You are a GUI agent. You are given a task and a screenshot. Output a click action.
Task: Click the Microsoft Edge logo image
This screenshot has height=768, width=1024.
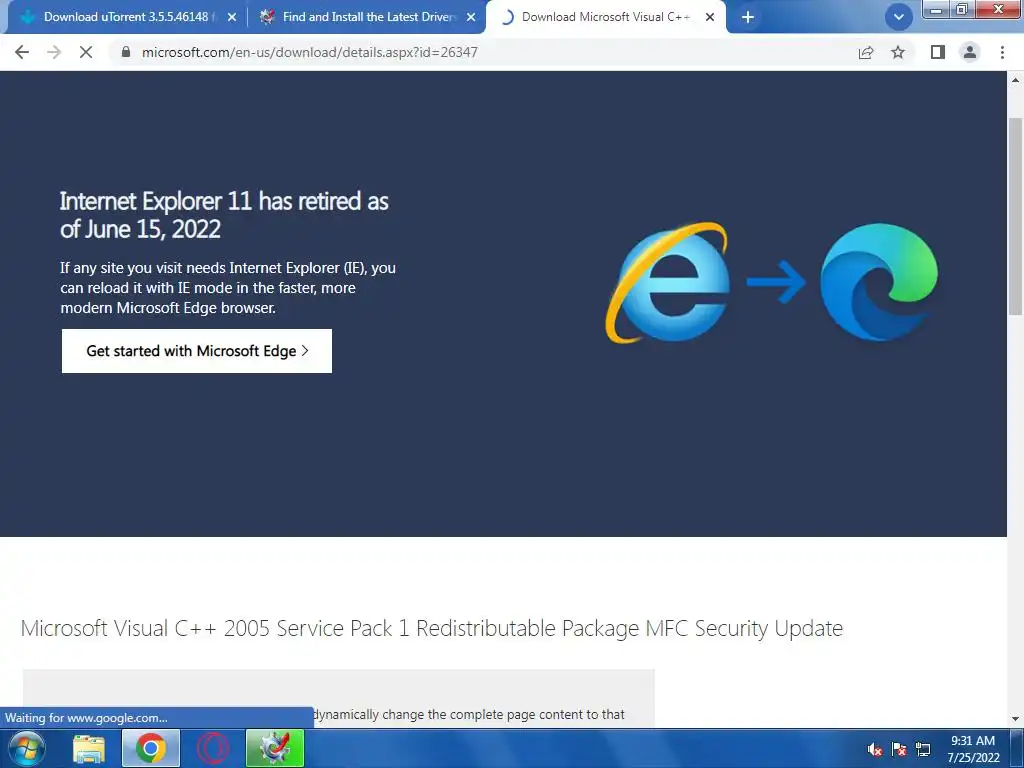879,282
